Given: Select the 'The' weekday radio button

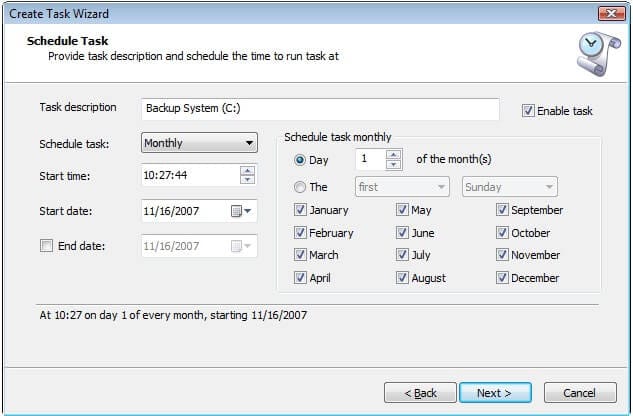Looking at the screenshot, I should click(x=300, y=187).
